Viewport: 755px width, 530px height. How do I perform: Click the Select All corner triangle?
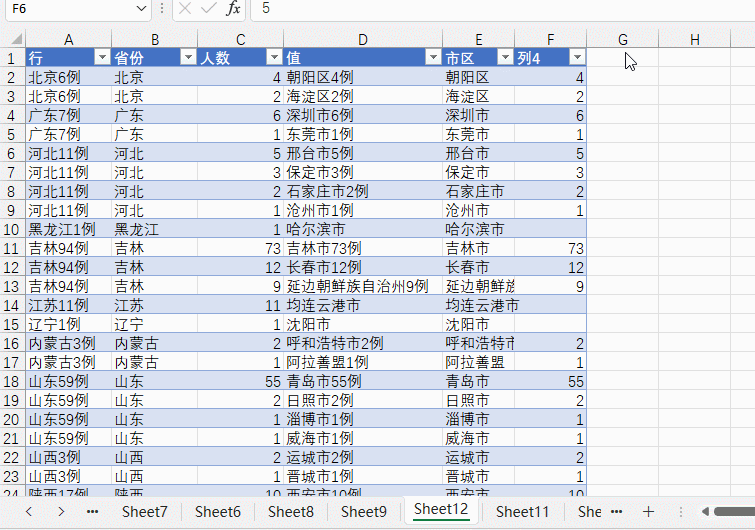pyautogui.click(x=16, y=39)
